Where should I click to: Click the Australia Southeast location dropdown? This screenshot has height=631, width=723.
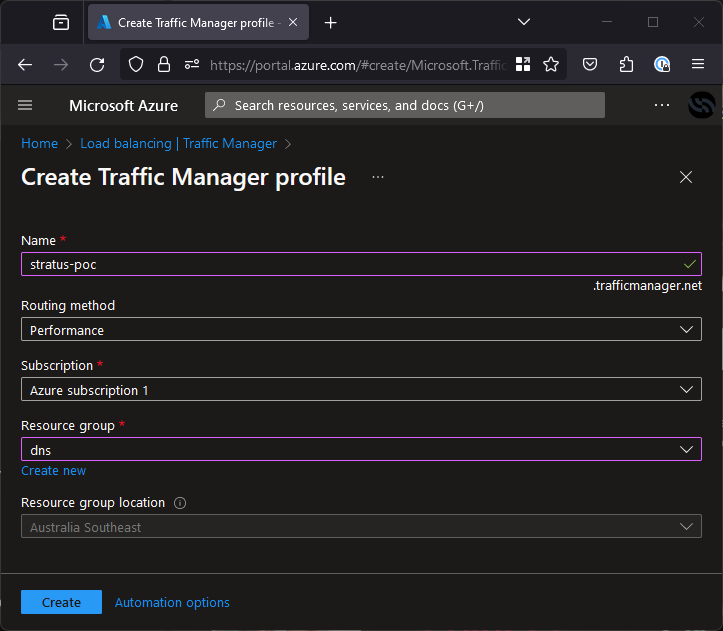pos(362,526)
